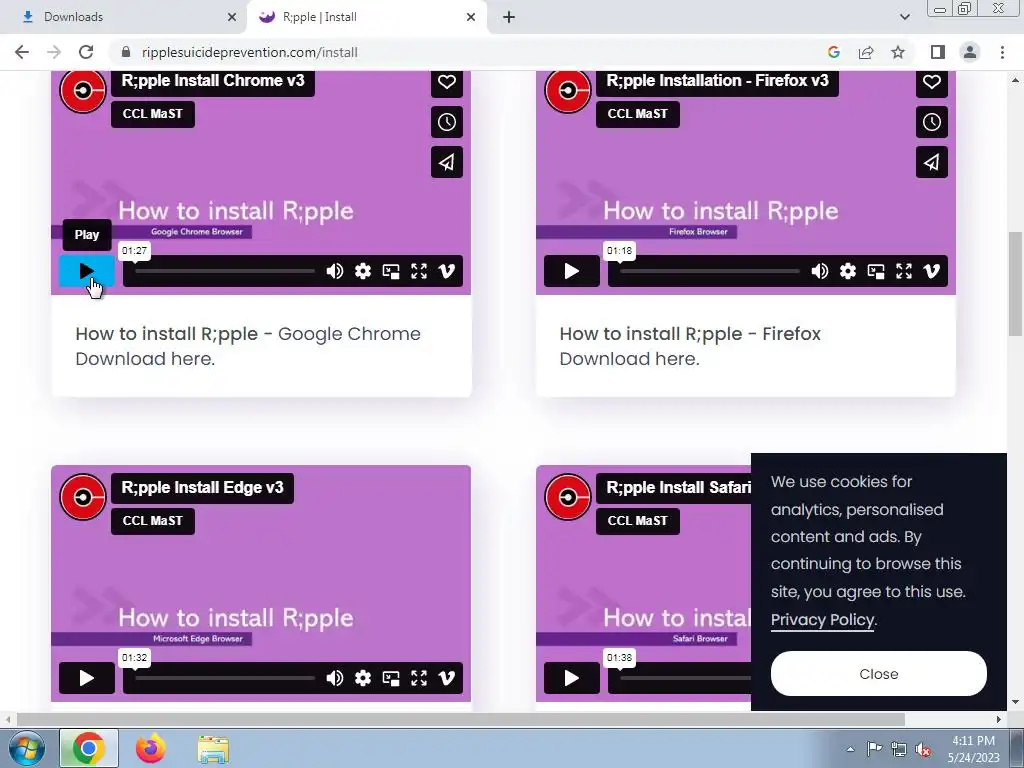Toggle the Chrome side panel
The image size is (1024, 768).
point(938,52)
